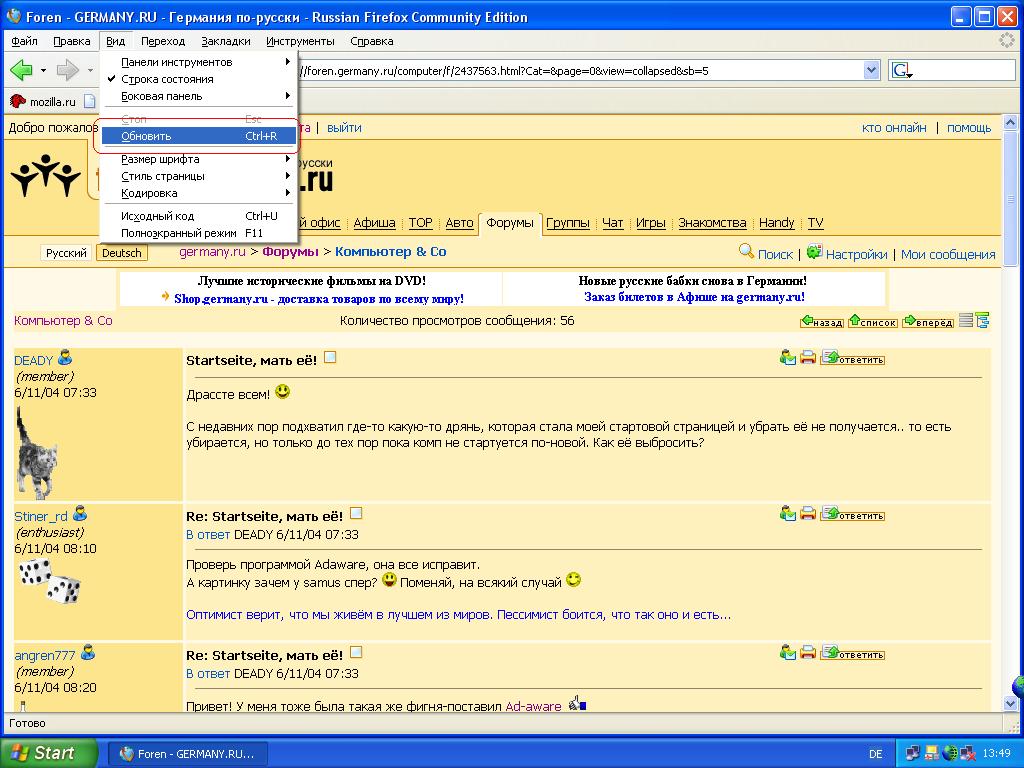Click Stiner_rd's dice avatar image
Viewport: 1024px width, 768px height.
pos(50,581)
